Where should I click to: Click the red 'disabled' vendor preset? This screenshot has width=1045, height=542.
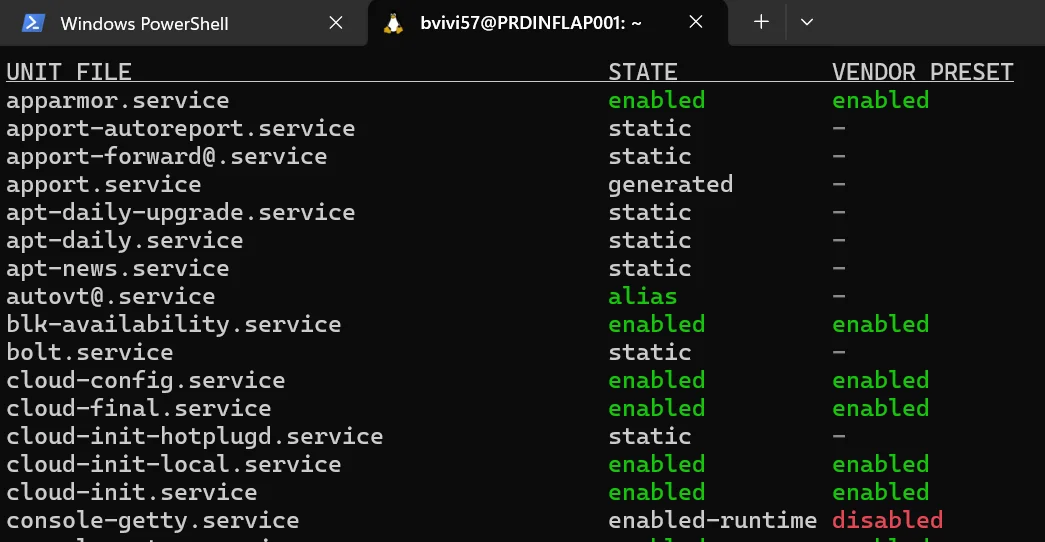(x=888, y=521)
